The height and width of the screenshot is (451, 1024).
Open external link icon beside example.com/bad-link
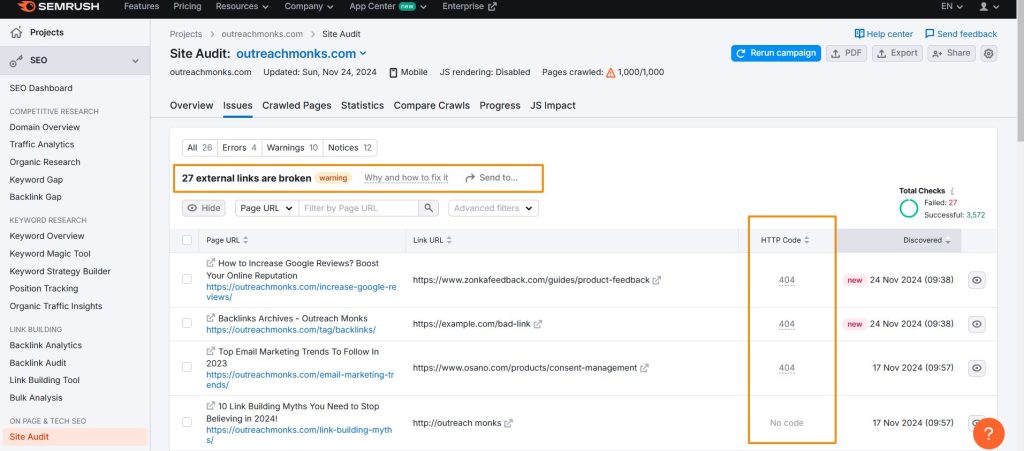(538, 324)
